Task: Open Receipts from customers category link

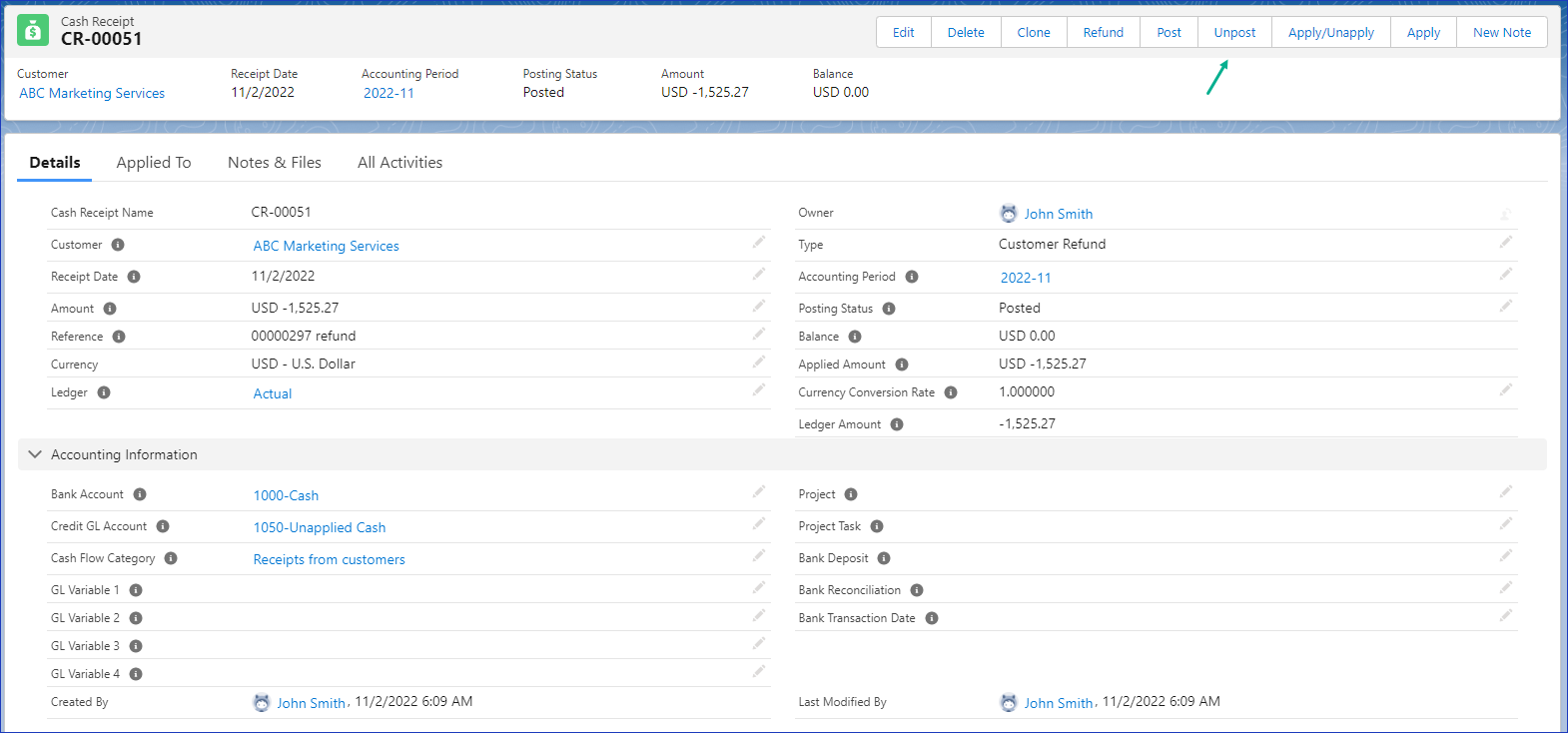Action: coord(330,559)
